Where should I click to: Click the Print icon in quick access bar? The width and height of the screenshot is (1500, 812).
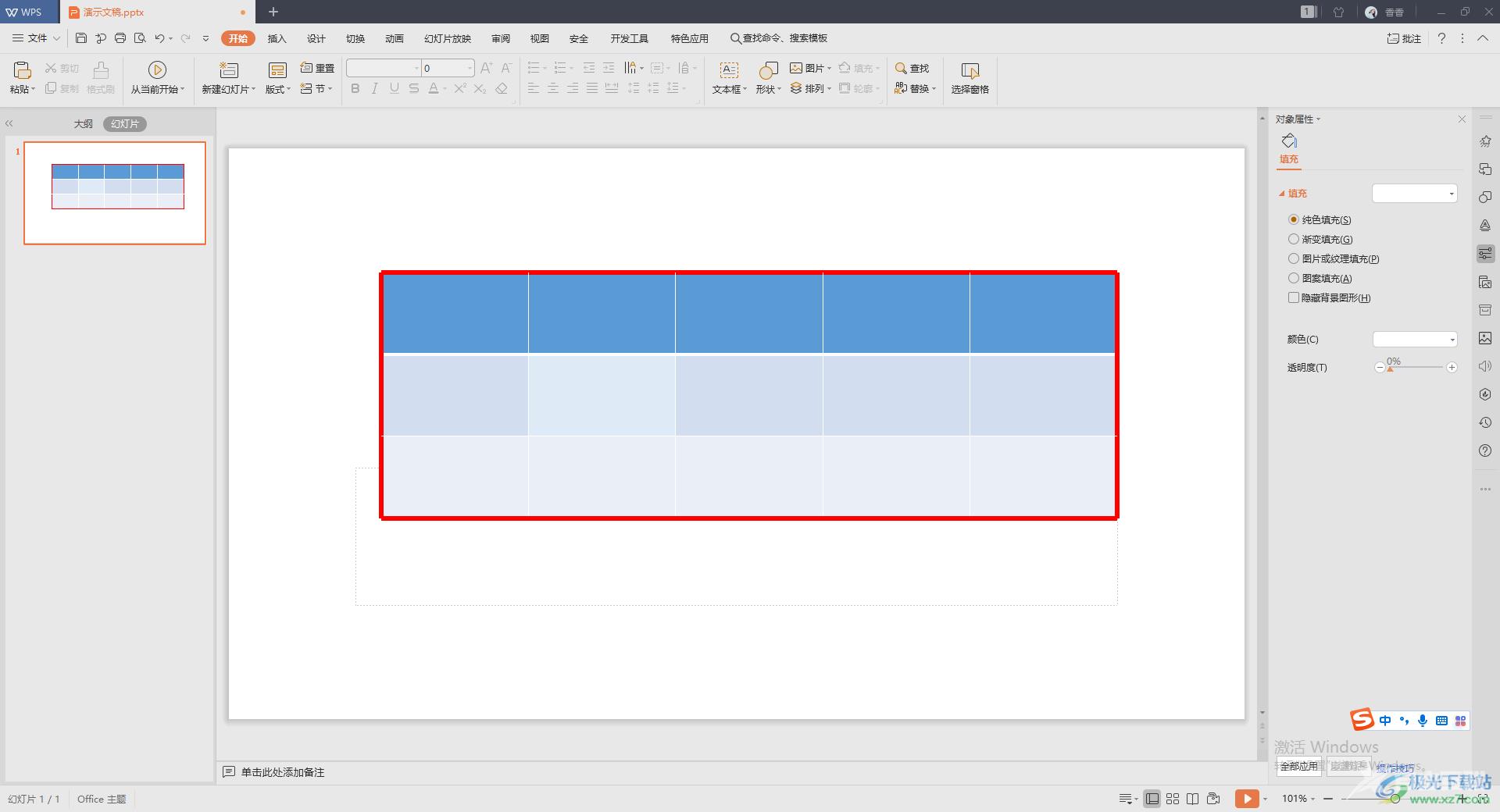(120, 38)
